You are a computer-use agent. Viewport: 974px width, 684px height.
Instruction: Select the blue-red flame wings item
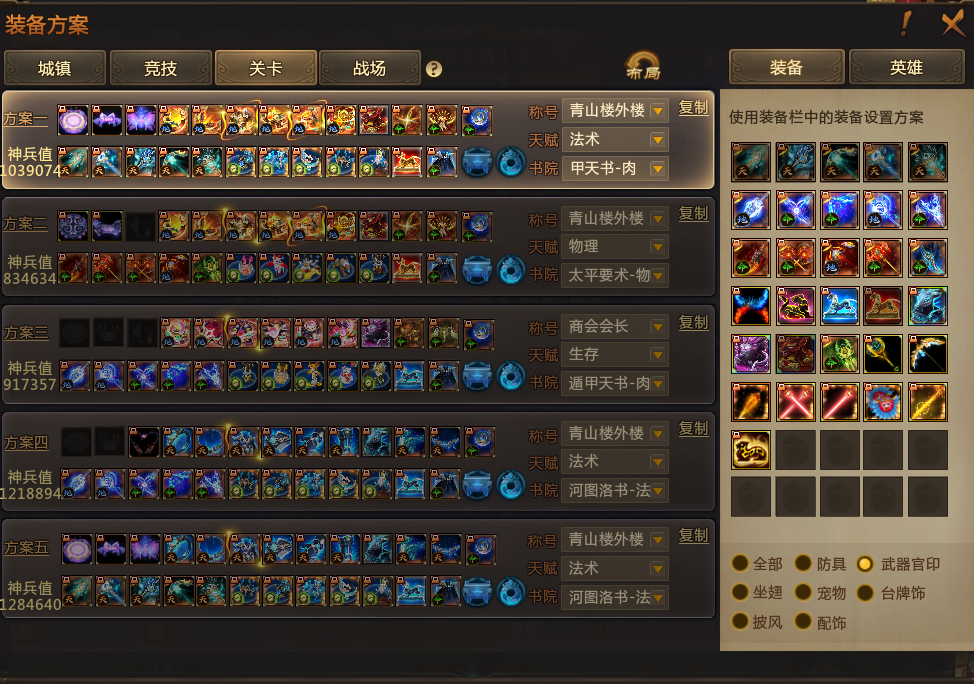pyautogui.click(x=751, y=306)
